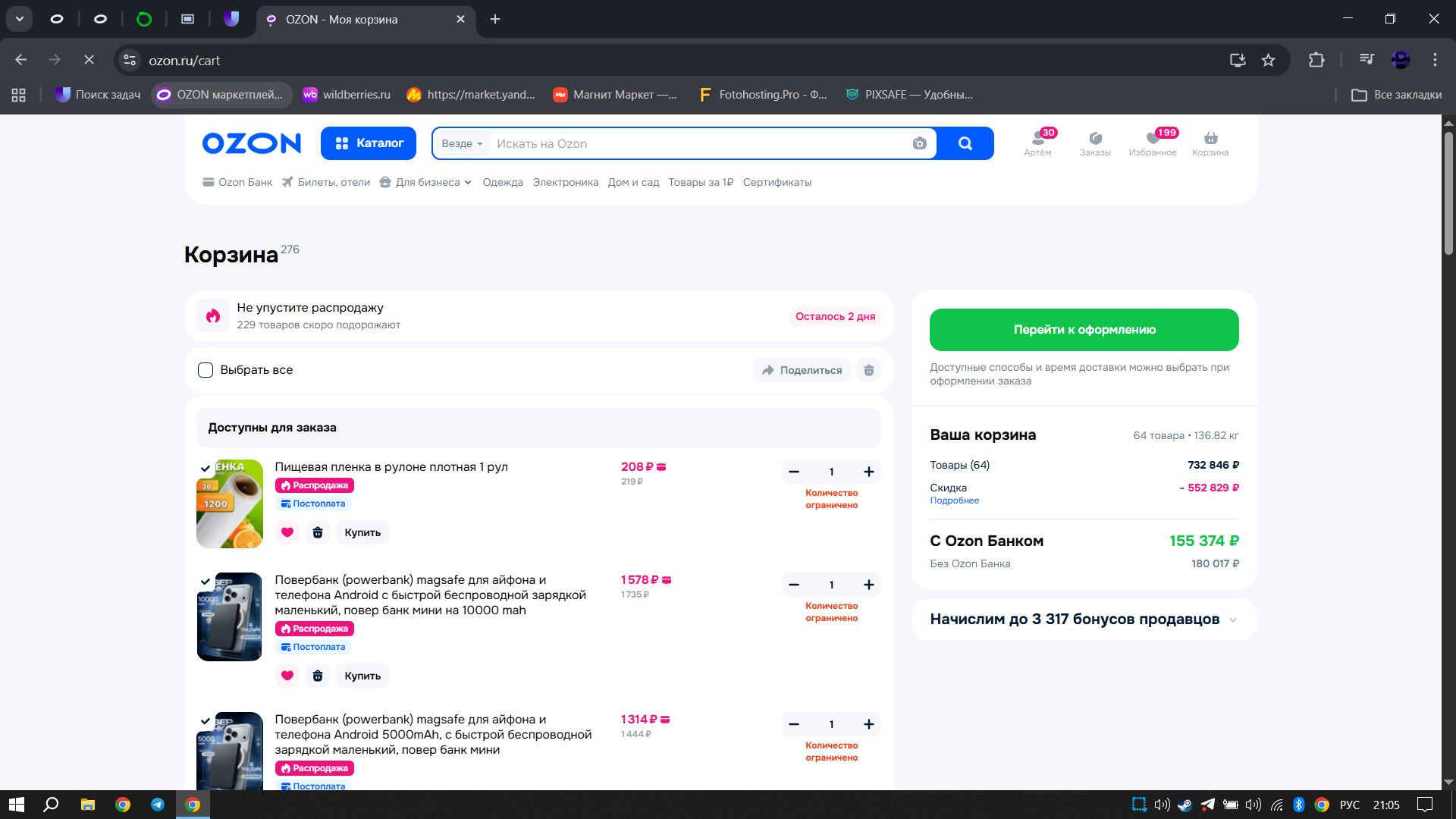Image resolution: width=1456 pixels, height=819 pixels.
Task: Click heart icon under Пищевая пленка item
Action: tap(287, 532)
